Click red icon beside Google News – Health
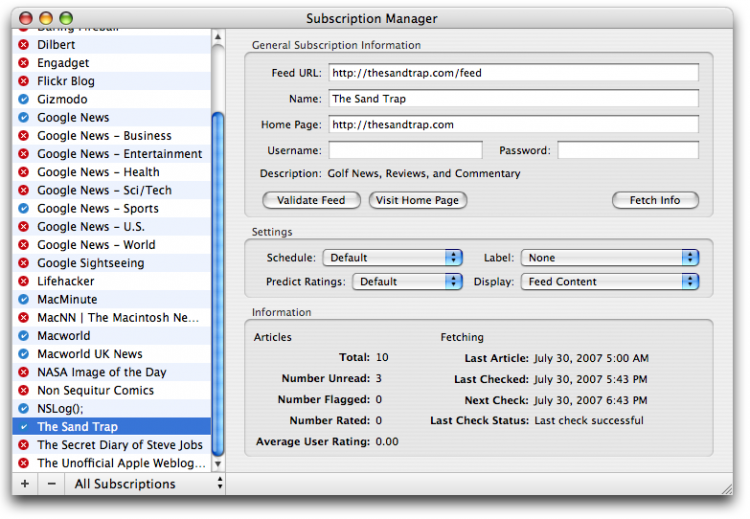This screenshot has height=519, width=750. 23,172
